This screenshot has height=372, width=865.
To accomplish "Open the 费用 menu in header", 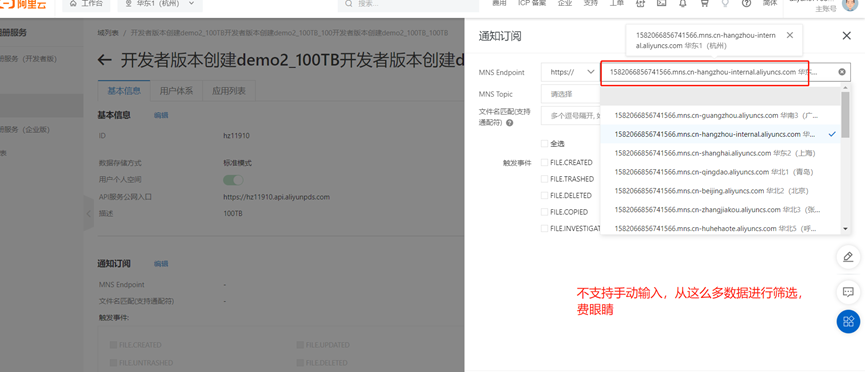I will tap(499, 3).
